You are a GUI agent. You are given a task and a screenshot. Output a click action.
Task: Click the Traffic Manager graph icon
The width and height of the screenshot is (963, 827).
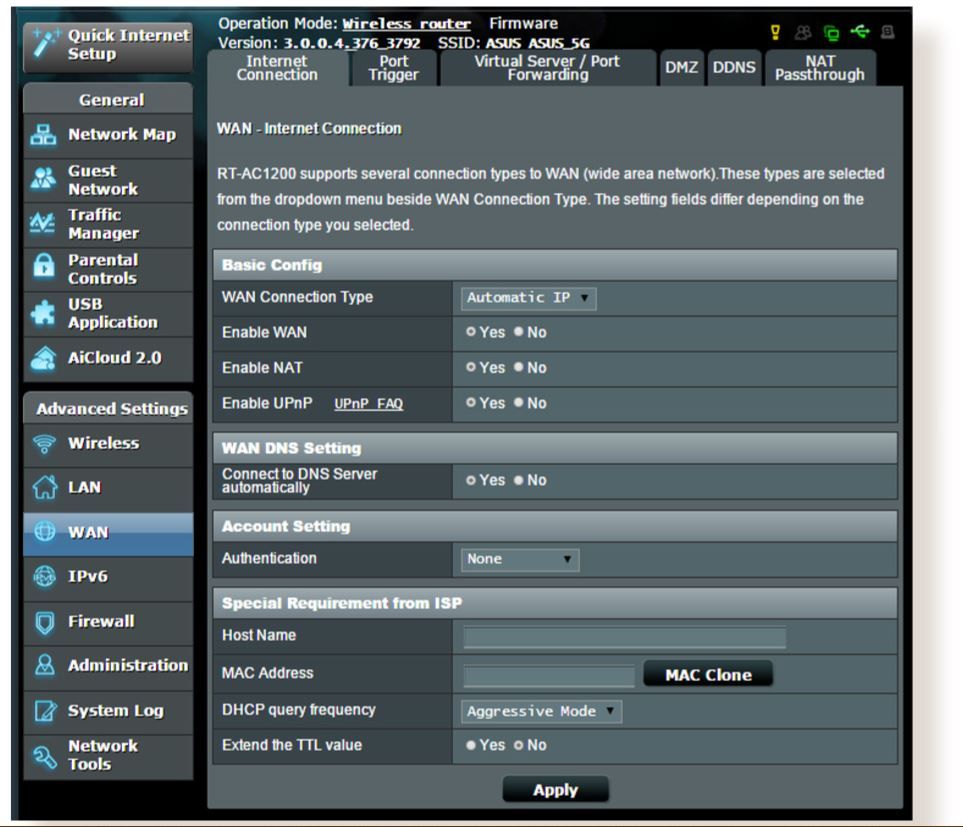(44, 224)
